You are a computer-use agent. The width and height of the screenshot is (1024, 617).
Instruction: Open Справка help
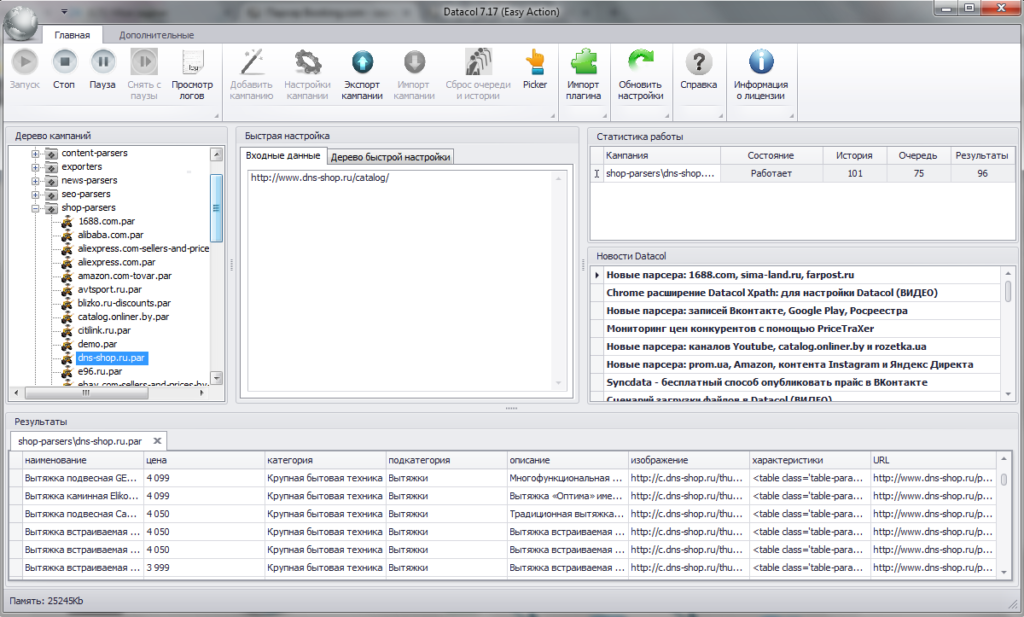pyautogui.click(x=699, y=70)
